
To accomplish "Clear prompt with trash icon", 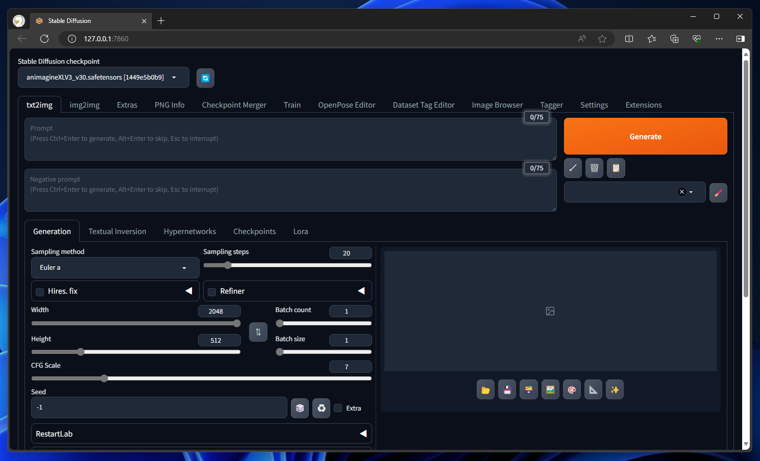I will (x=594, y=168).
